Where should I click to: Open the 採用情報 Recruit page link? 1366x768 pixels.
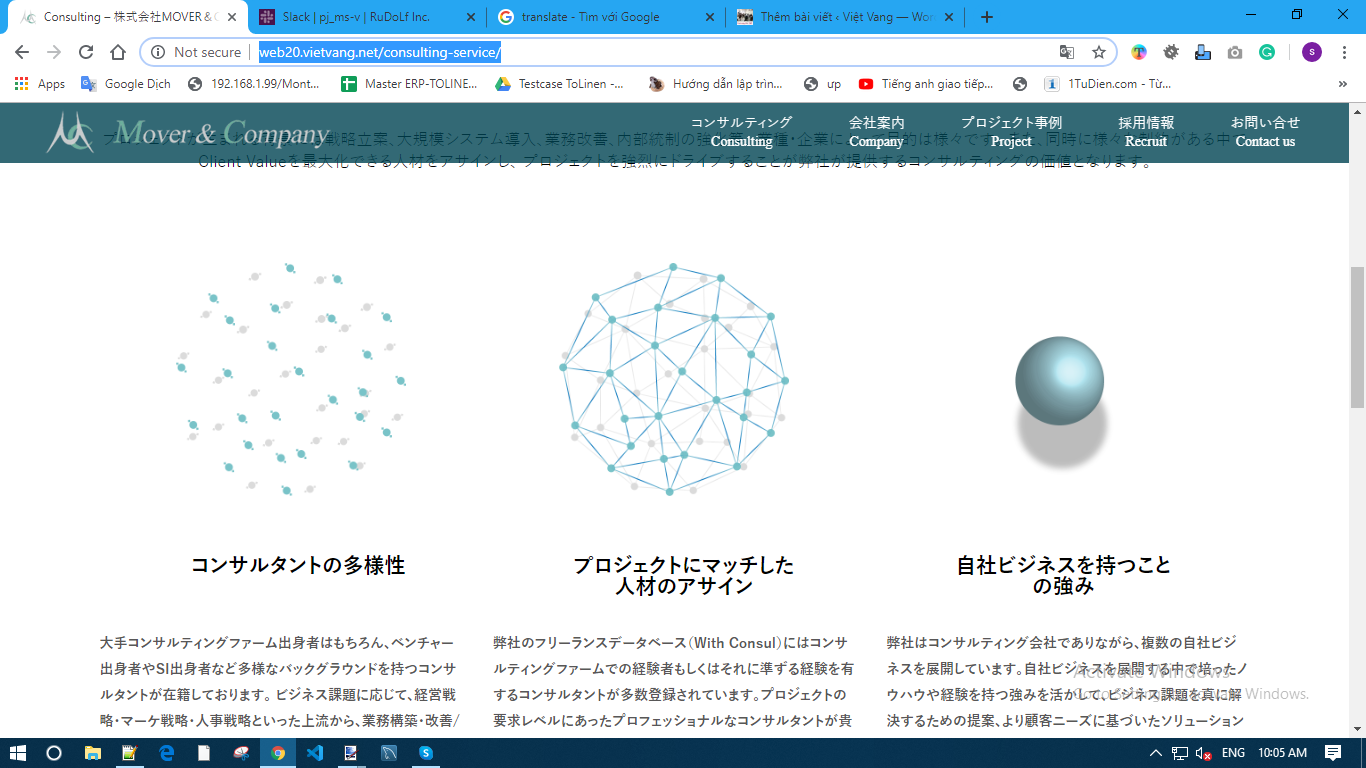click(1147, 131)
